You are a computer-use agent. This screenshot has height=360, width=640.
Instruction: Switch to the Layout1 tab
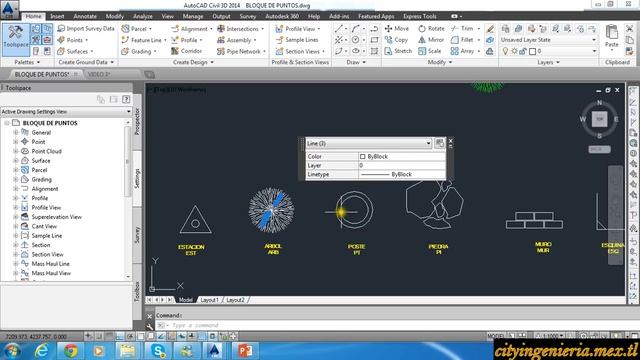pyautogui.click(x=209, y=300)
